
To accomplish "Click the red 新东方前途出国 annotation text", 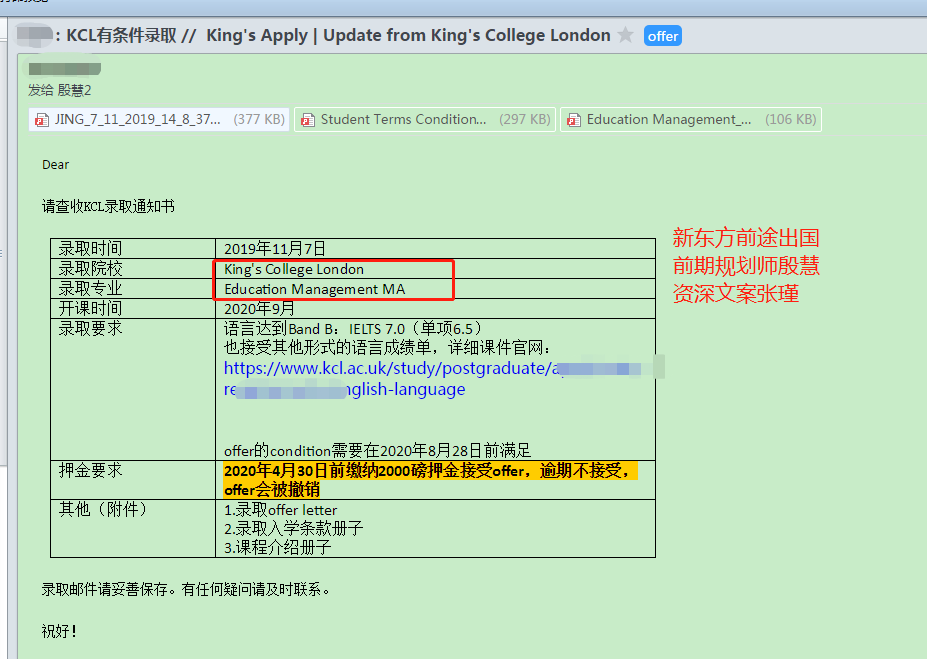I will (745, 238).
